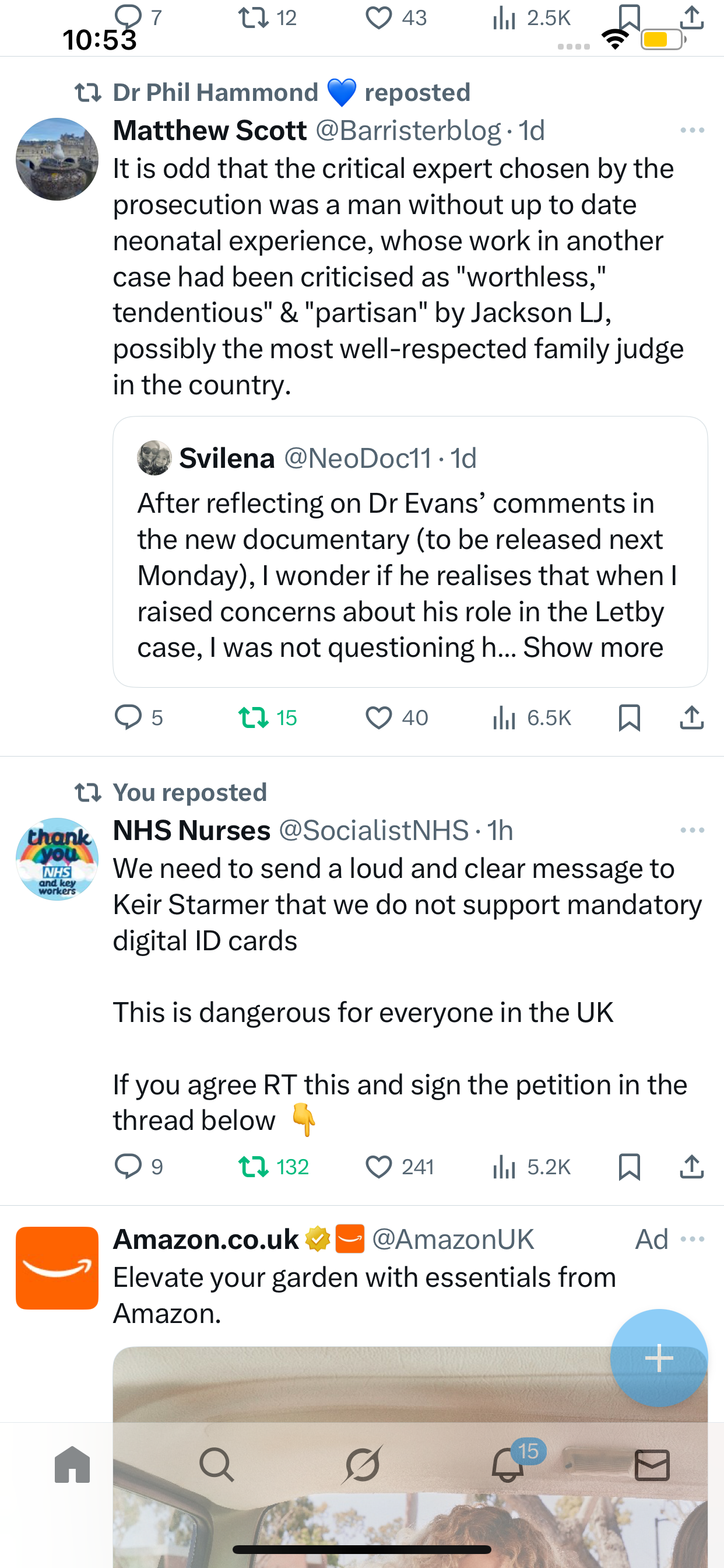Open the Notifications tab

coord(508,1465)
